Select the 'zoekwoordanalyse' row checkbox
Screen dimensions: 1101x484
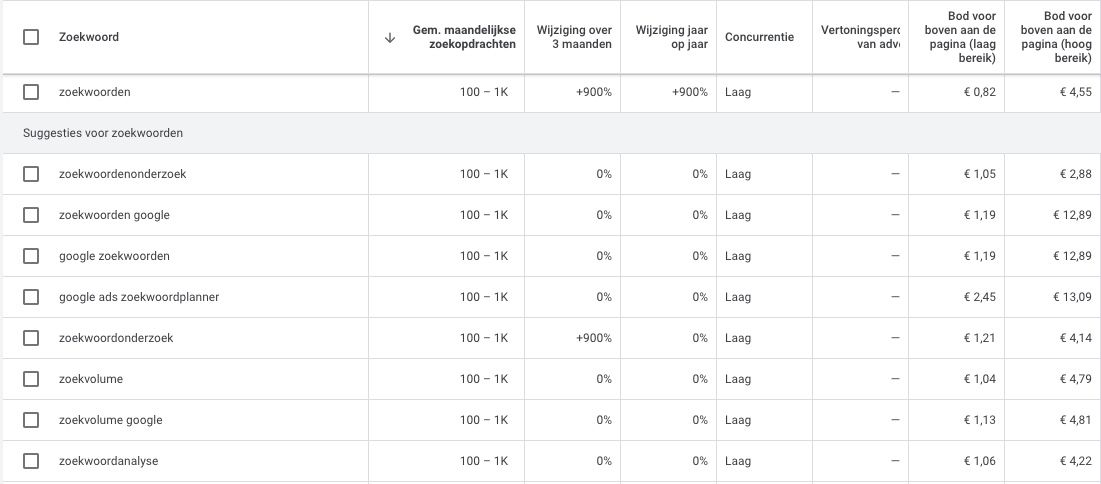pos(31,461)
